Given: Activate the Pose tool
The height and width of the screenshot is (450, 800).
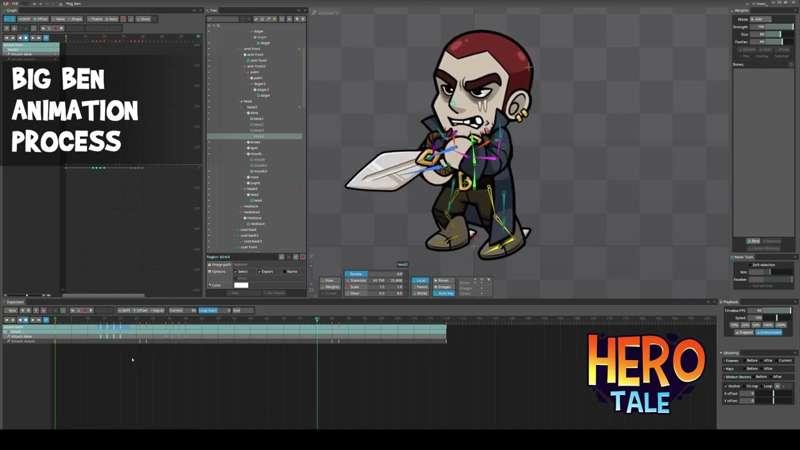Looking at the screenshot, I should [330, 281].
